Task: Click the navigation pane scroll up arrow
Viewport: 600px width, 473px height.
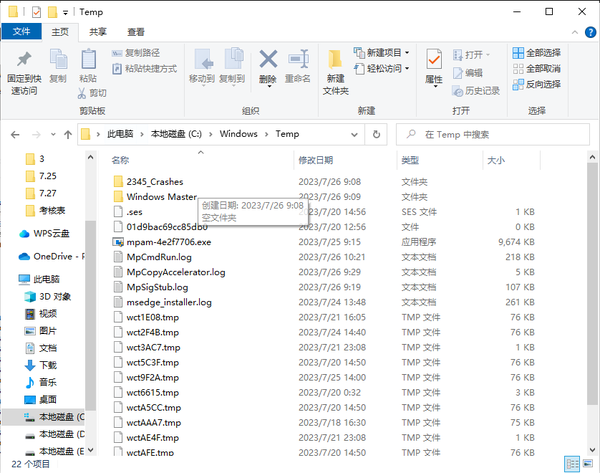Action: coord(91,157)
